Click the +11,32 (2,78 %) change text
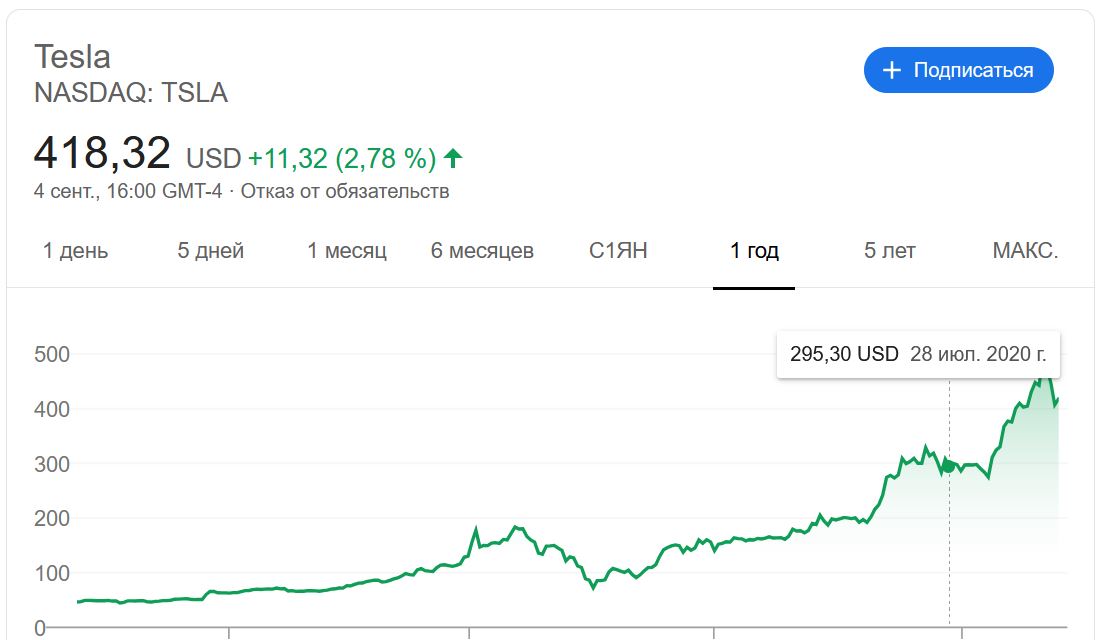This screenshot has height=640, width=1099. 342,158
